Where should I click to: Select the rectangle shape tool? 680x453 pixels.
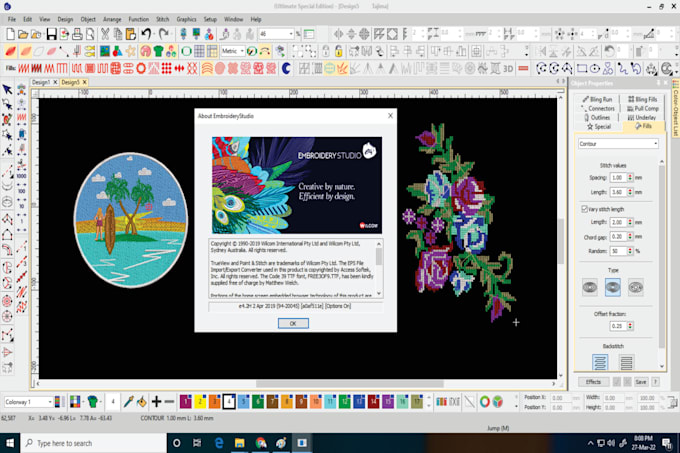(x=582, y=68)
